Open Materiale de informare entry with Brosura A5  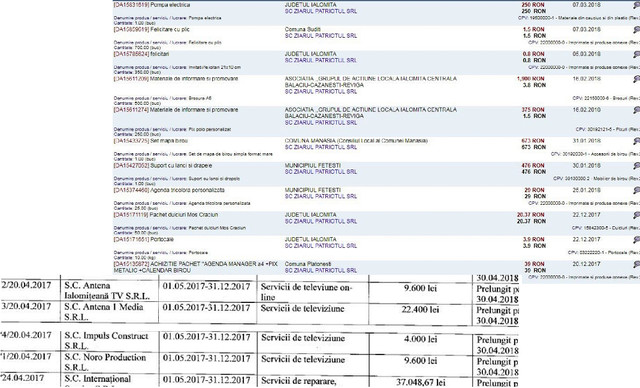176,78
